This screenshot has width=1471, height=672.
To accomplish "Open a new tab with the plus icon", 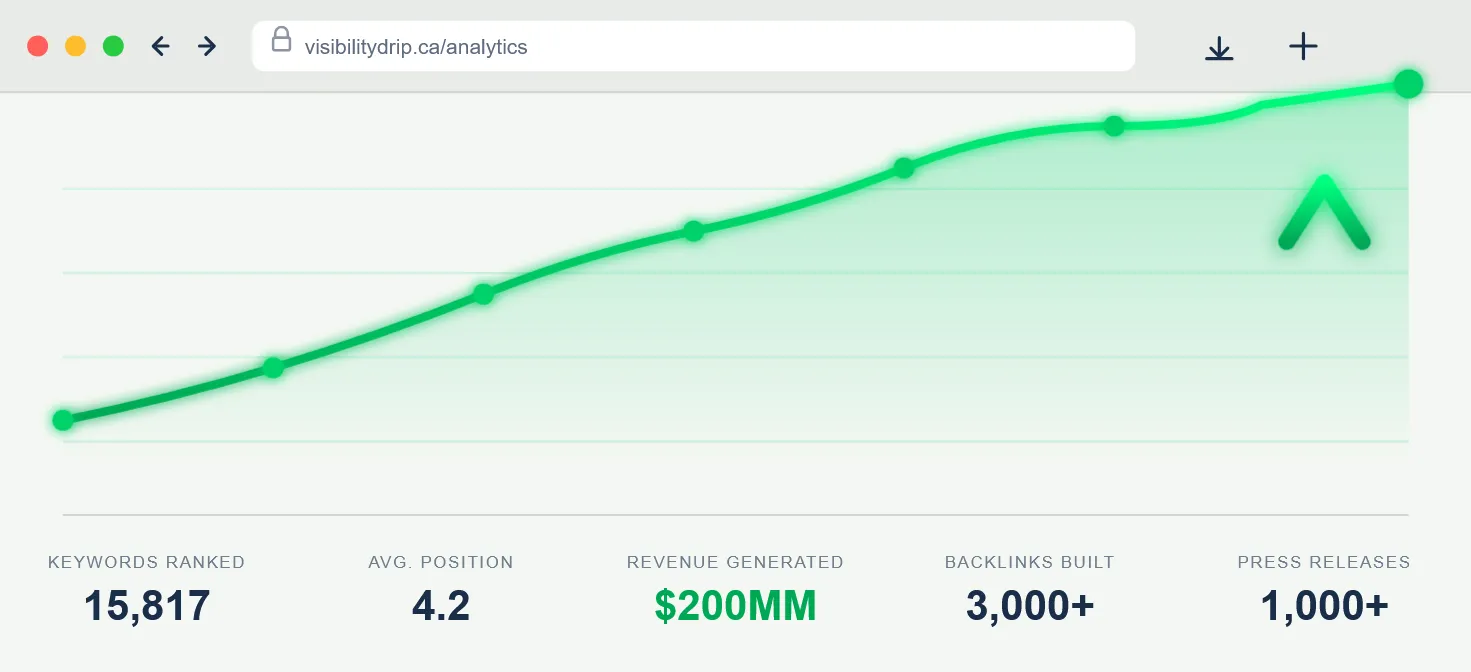I will coord(1302,45).
